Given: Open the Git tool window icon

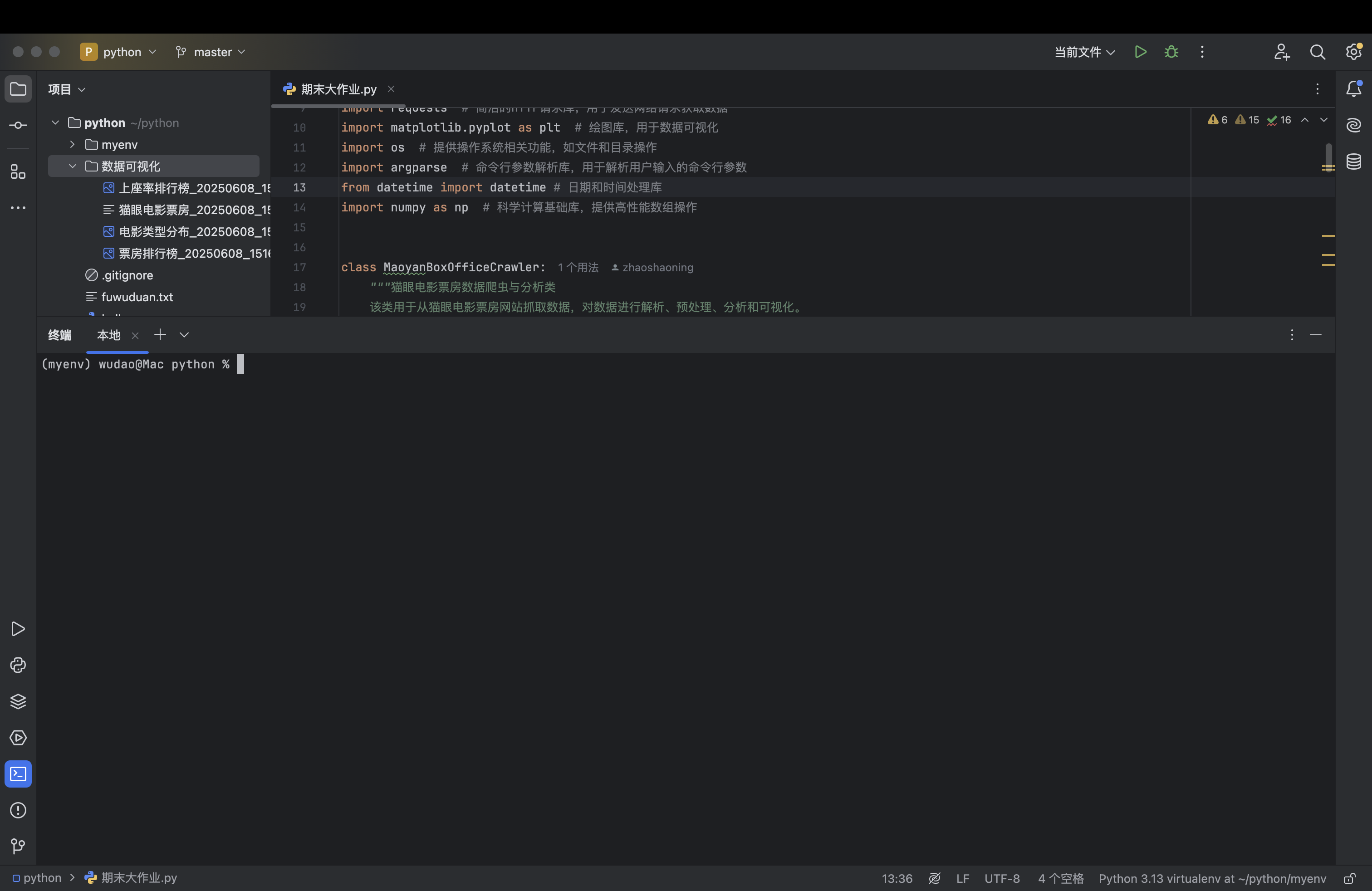Looking at the screenshot, I should (18, 846).
